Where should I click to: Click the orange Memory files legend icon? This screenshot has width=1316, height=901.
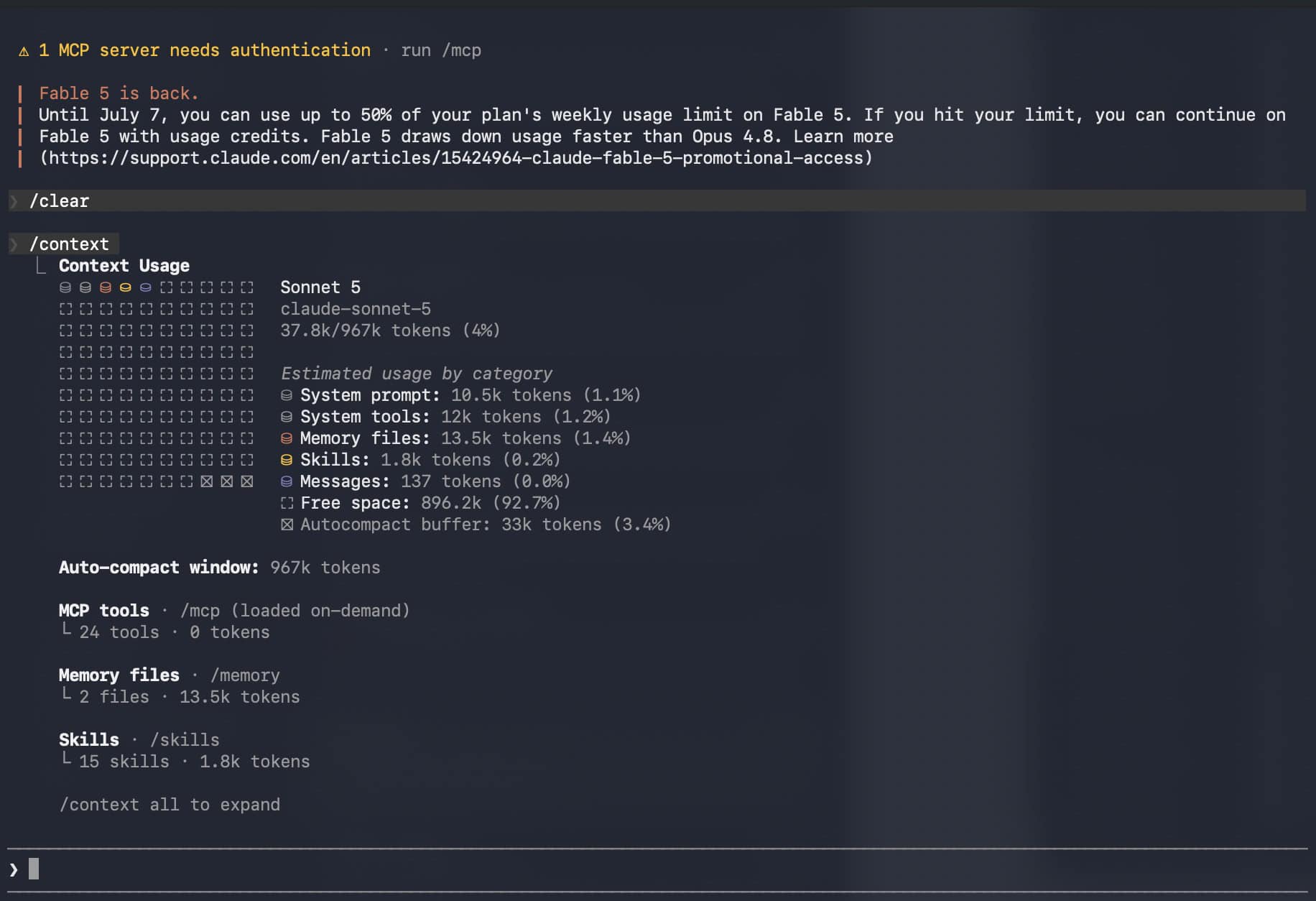pos(287,438)
